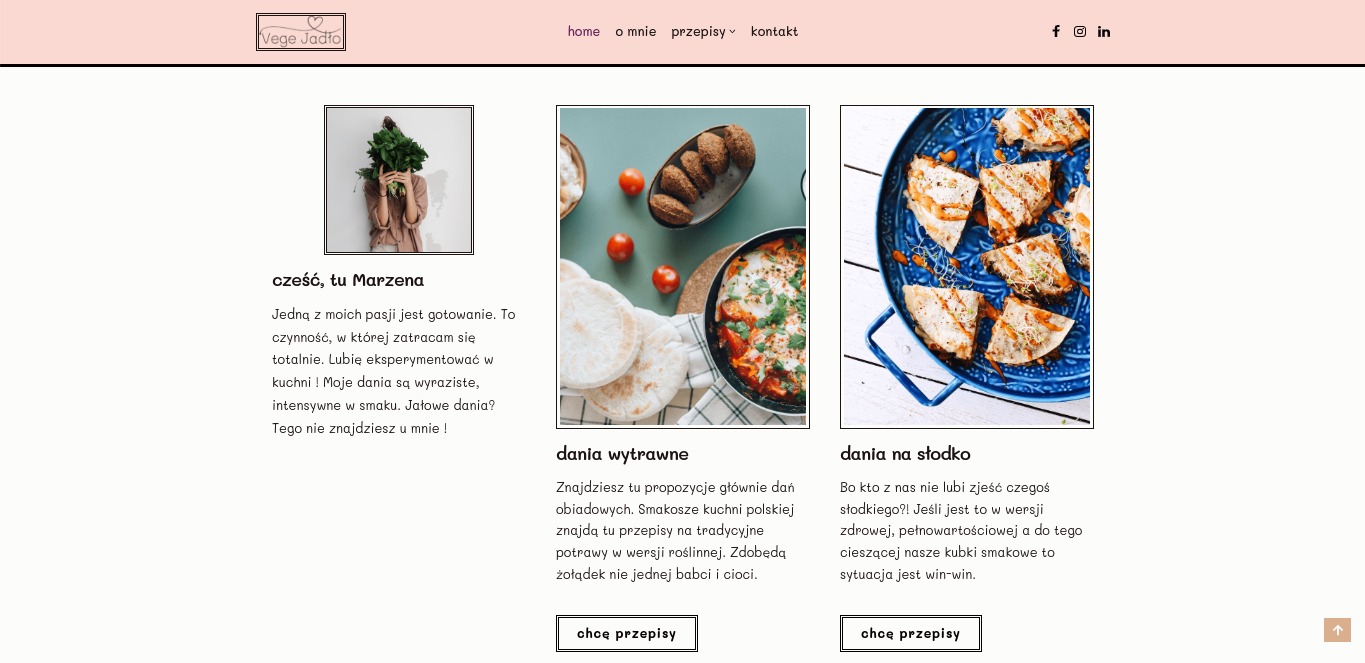Click the shakshuka and falafel photo
The height and width of the screenshot is (663, 1365).
683,267
